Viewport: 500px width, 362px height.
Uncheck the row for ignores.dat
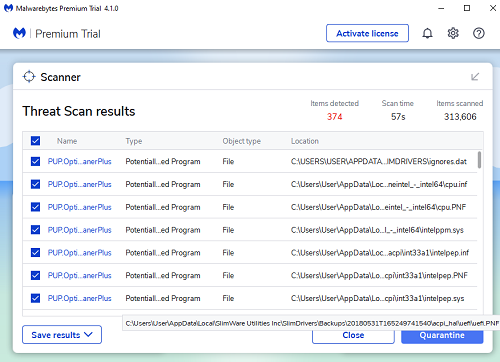pos(35,161)
